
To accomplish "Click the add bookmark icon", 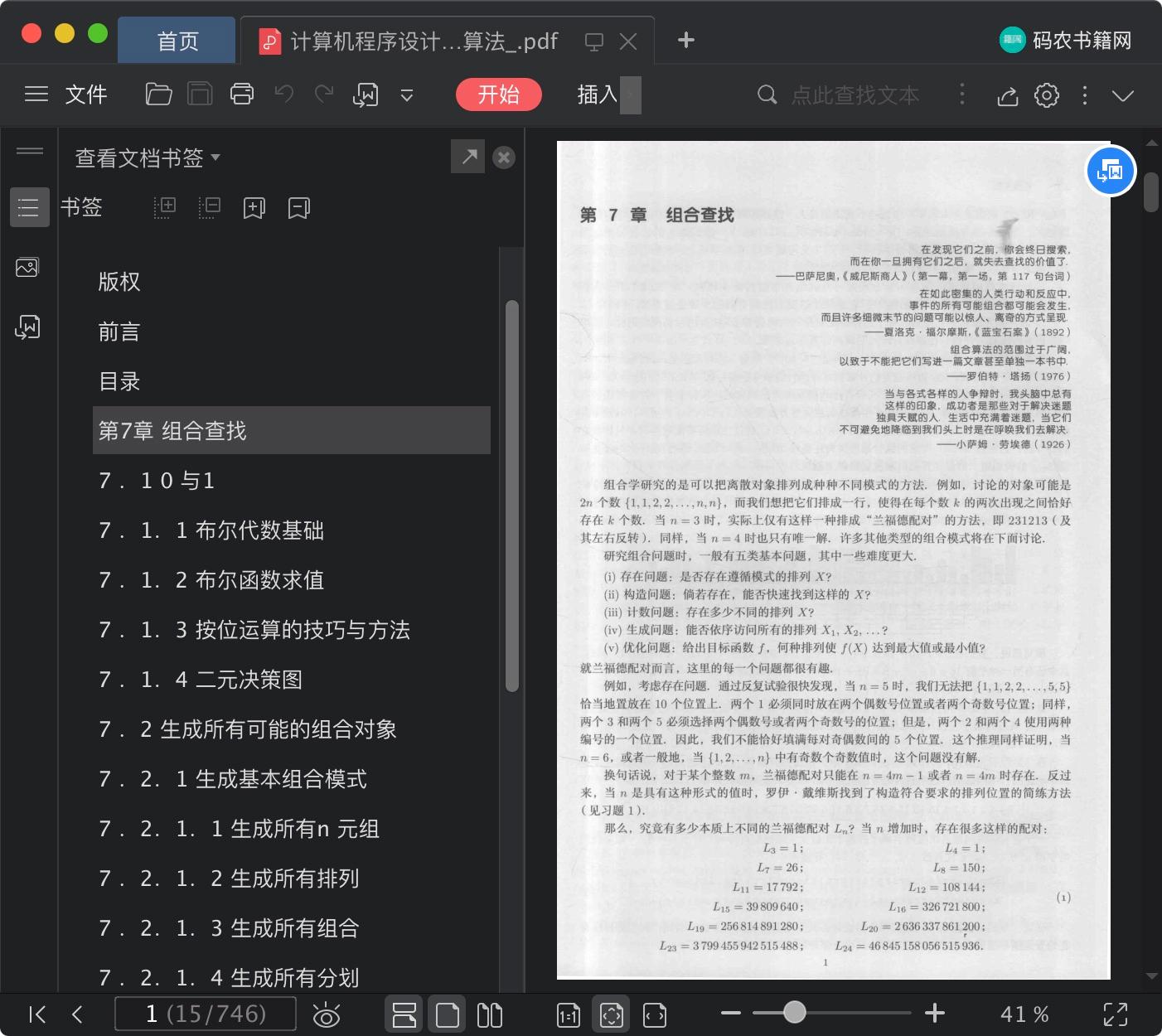I will [x=254, y=208].
